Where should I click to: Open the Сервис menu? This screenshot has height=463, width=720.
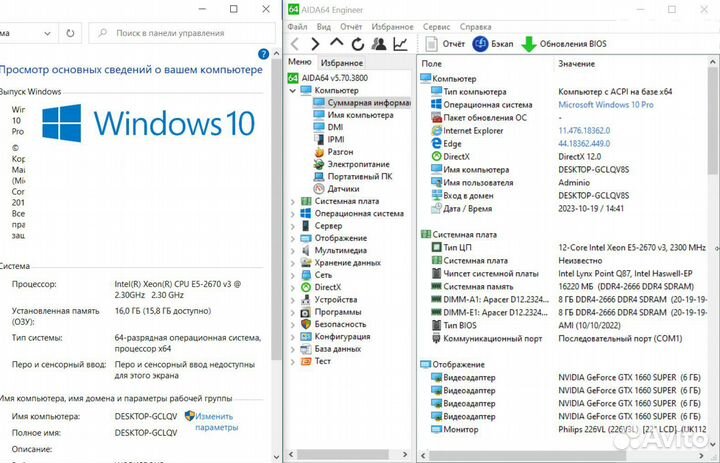(437, 27)
